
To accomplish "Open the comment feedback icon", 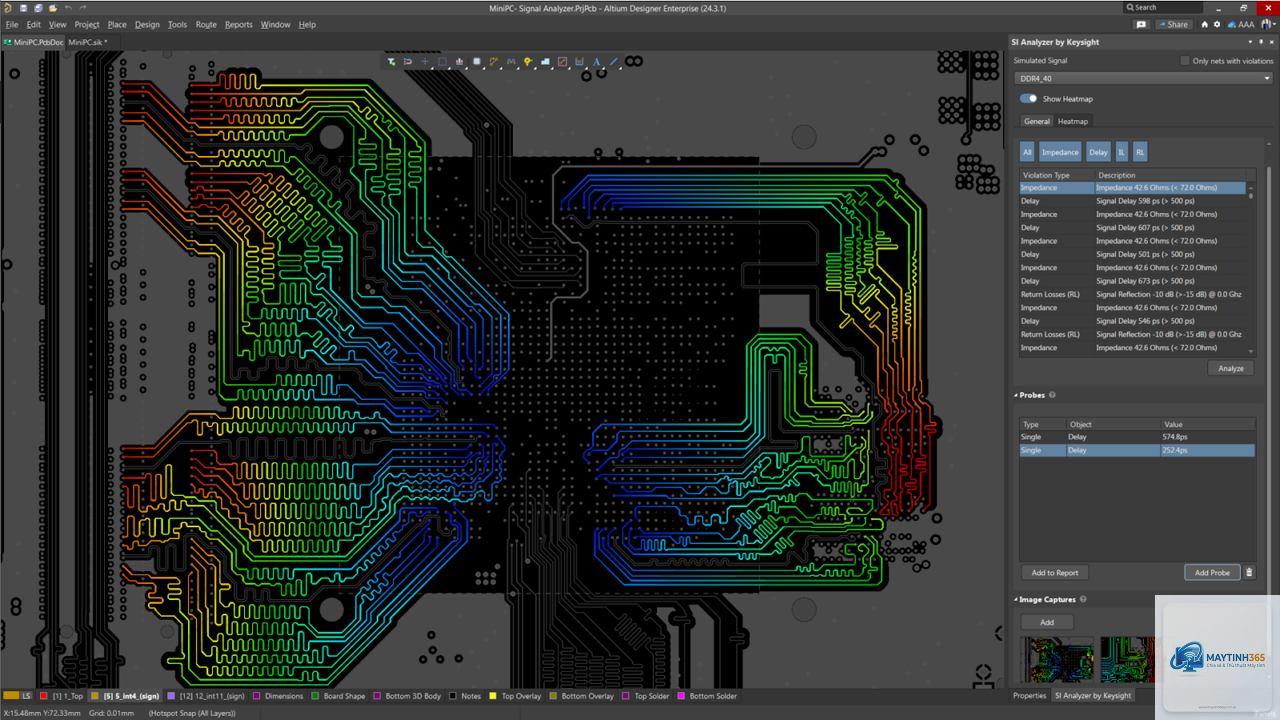I will 1141,24.
